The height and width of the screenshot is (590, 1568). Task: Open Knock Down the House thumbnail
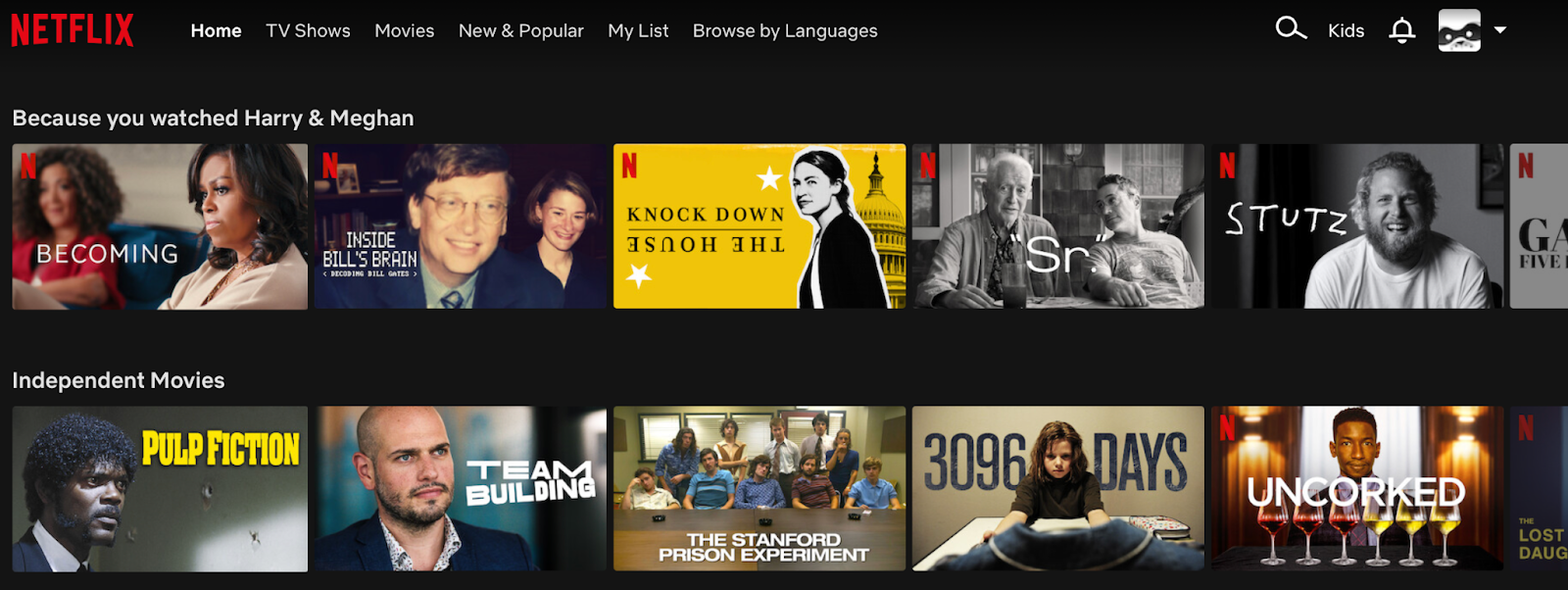pos(759,226)
